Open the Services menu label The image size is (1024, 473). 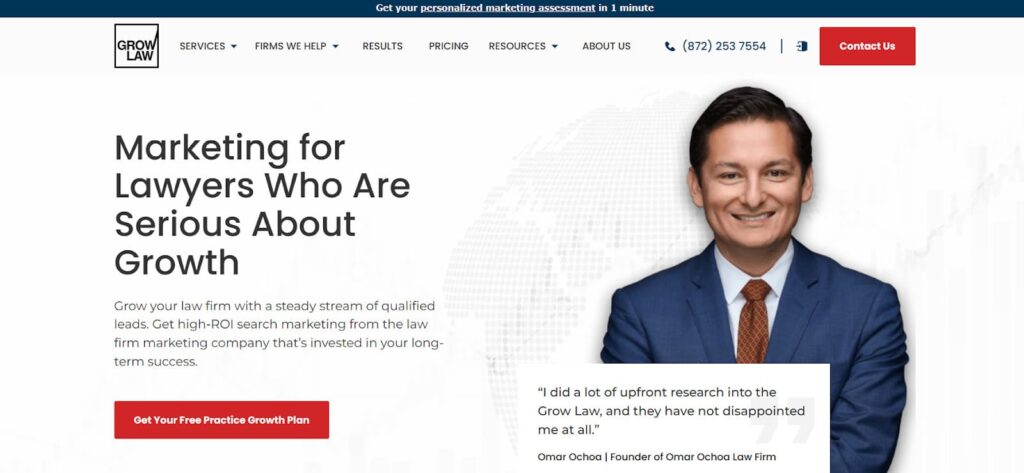click(x=202, y=46)
